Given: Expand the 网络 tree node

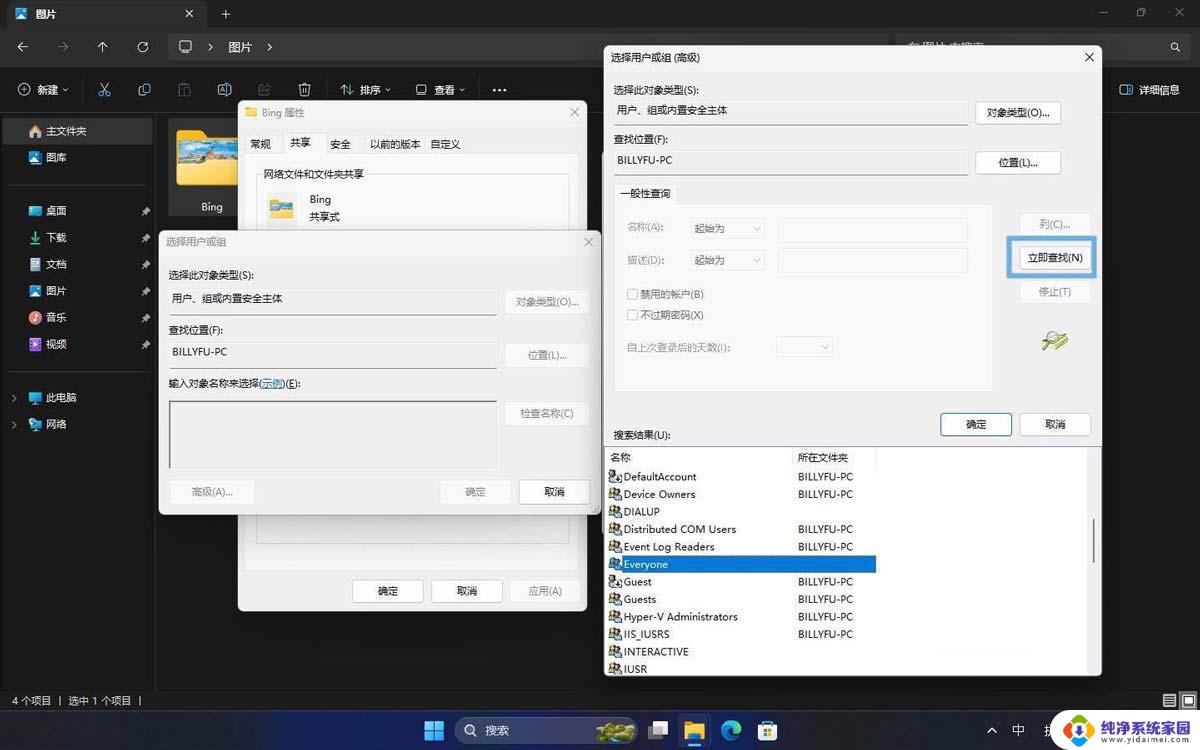Looking at the screenshot, I should [x=14, y=425].
